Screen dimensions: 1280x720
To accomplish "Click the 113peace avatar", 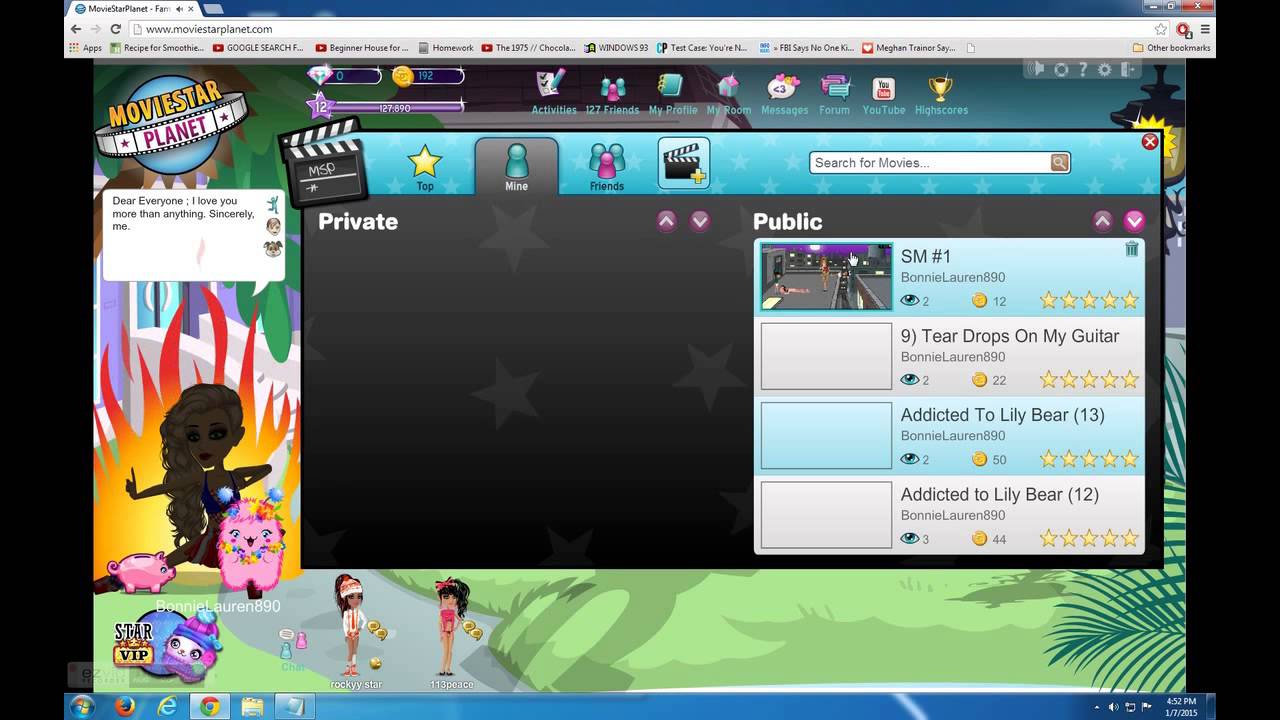I will tap(450, 628).
